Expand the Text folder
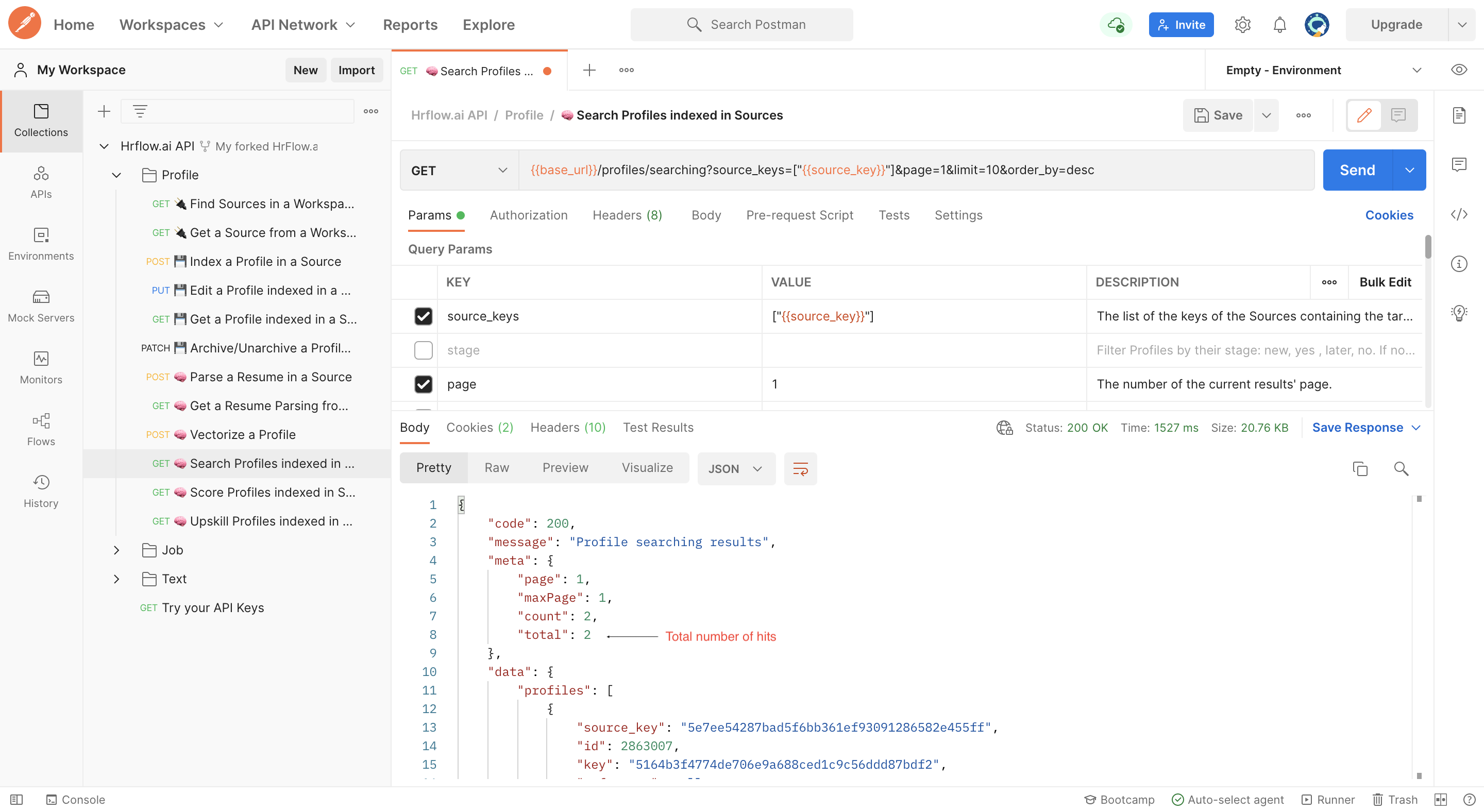 click(116, 579)
